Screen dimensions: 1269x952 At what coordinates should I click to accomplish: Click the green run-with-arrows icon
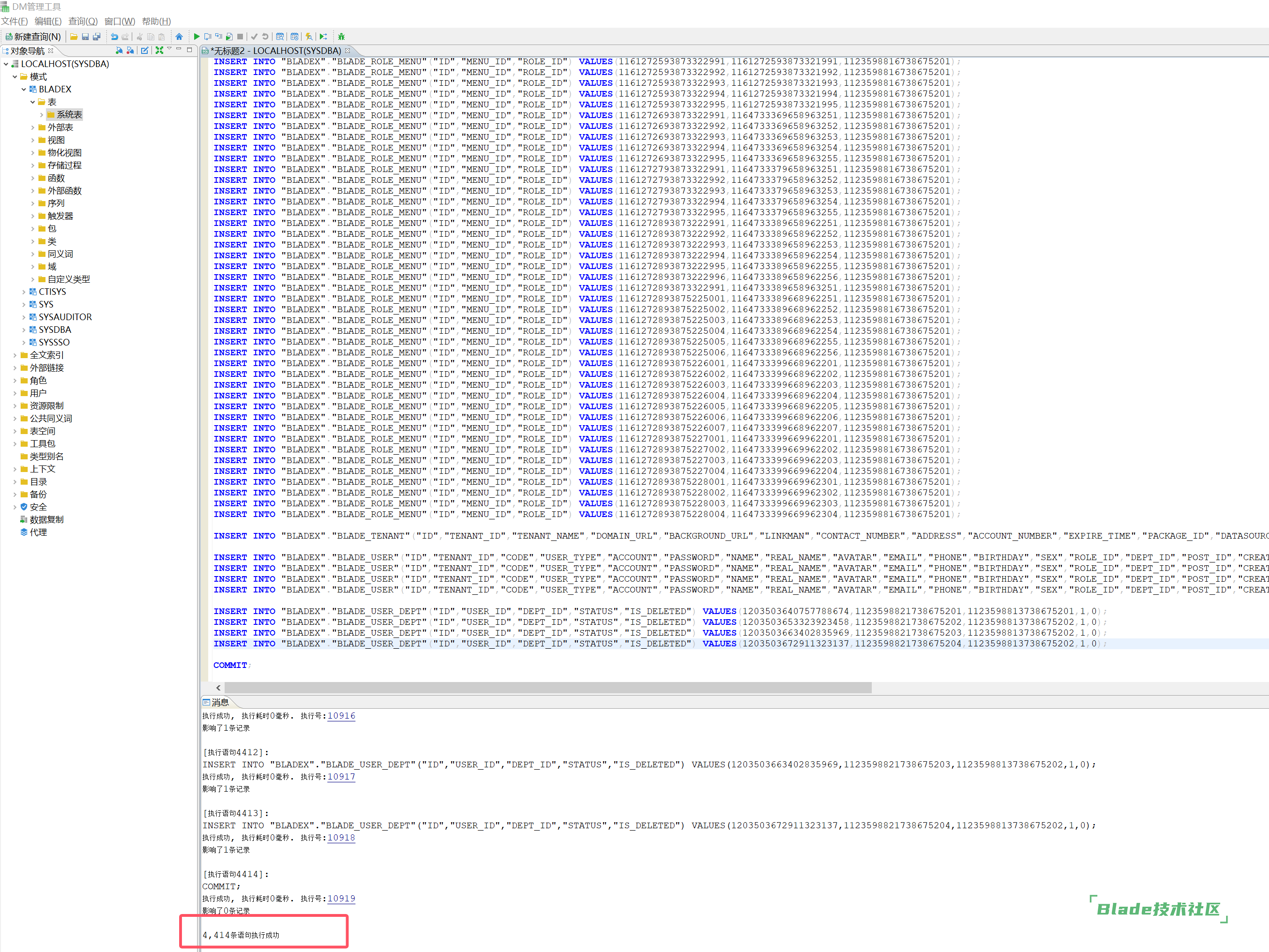pyautogui.click(x=324, y=37)
